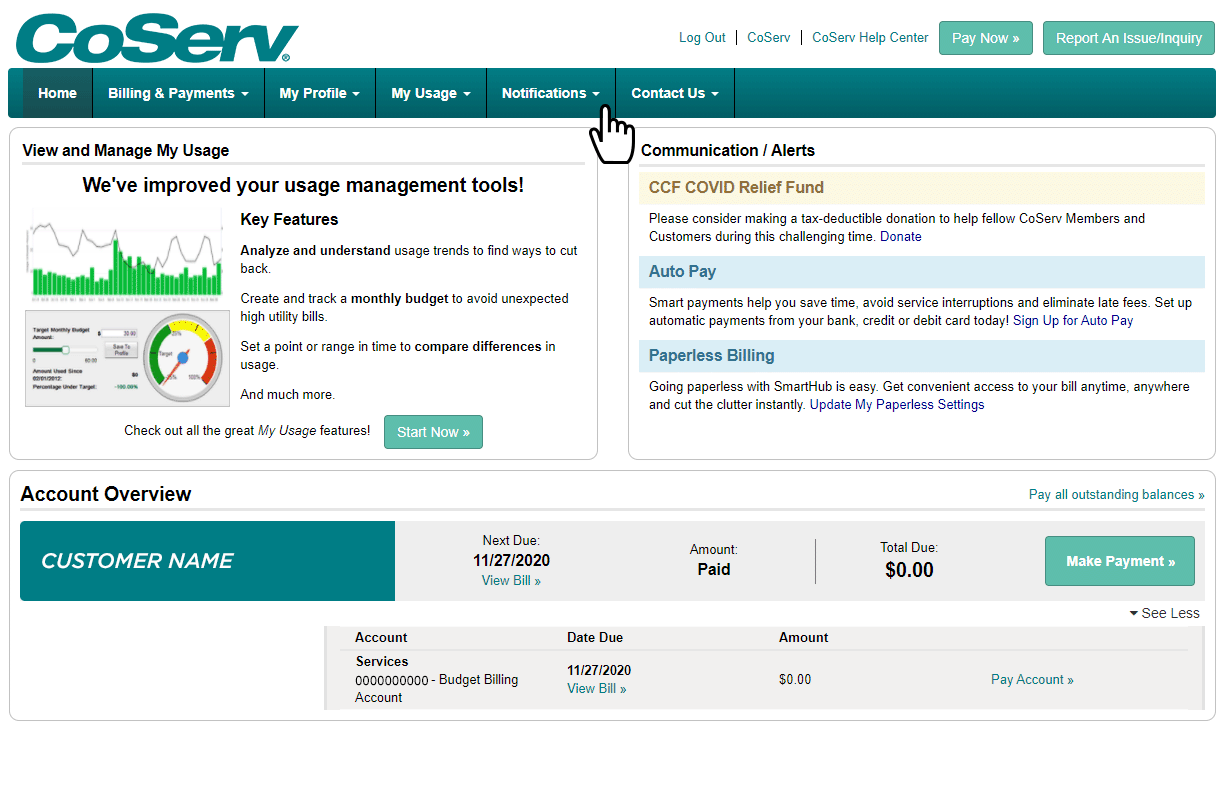Click the CoServ logo
The width and height of the screenshot is (1227, 795).
pyautogui.click(x=157, y=38)
